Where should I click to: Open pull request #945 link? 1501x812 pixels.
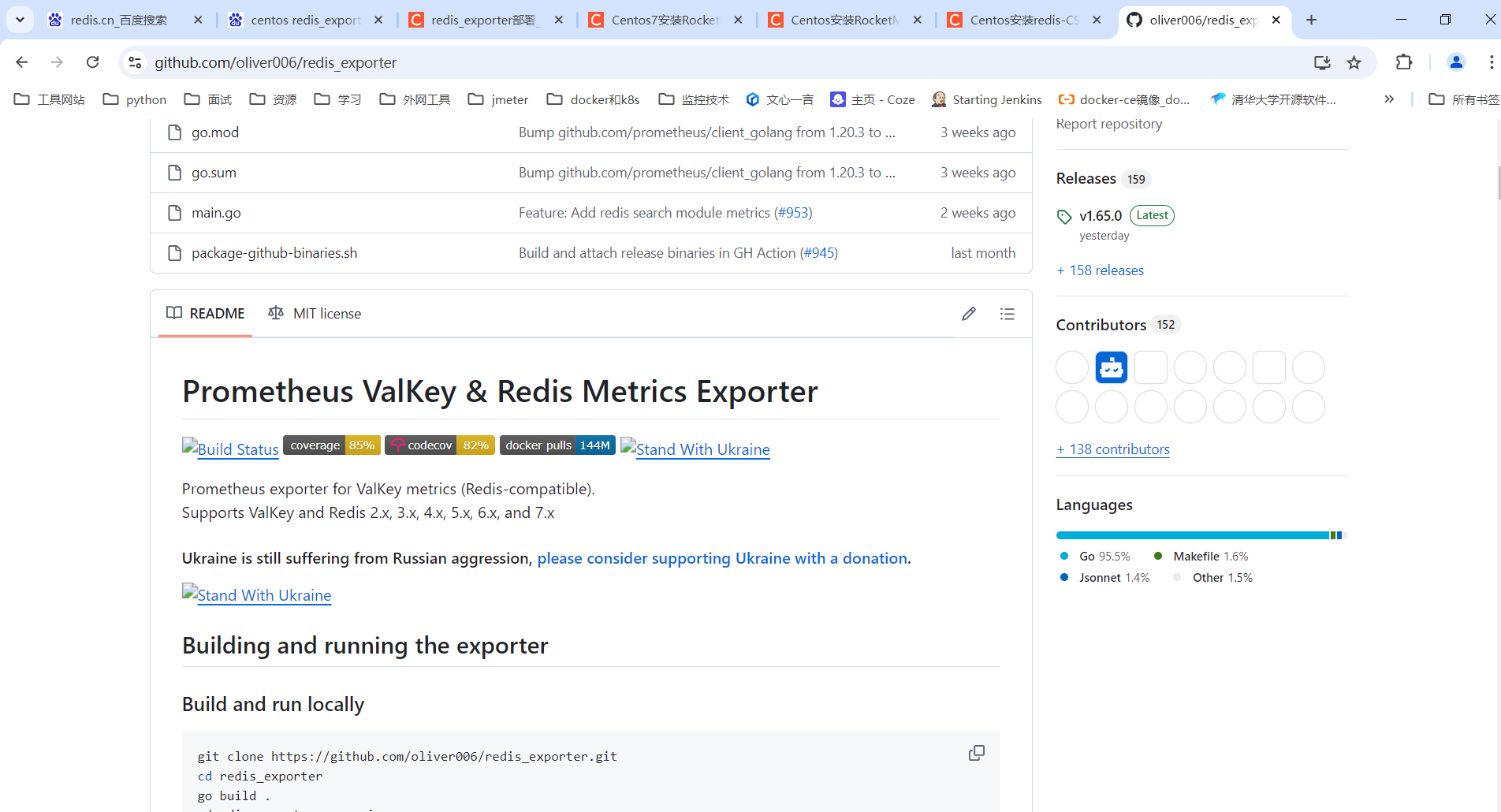[818, 253]
